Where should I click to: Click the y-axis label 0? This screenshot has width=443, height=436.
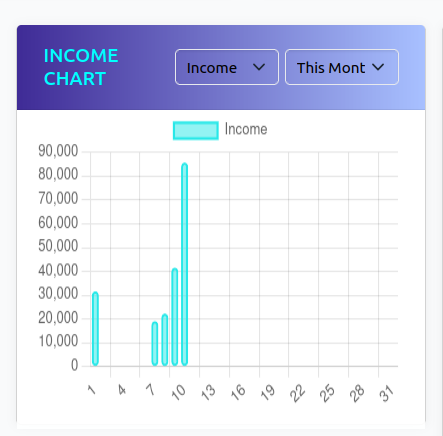74,365
